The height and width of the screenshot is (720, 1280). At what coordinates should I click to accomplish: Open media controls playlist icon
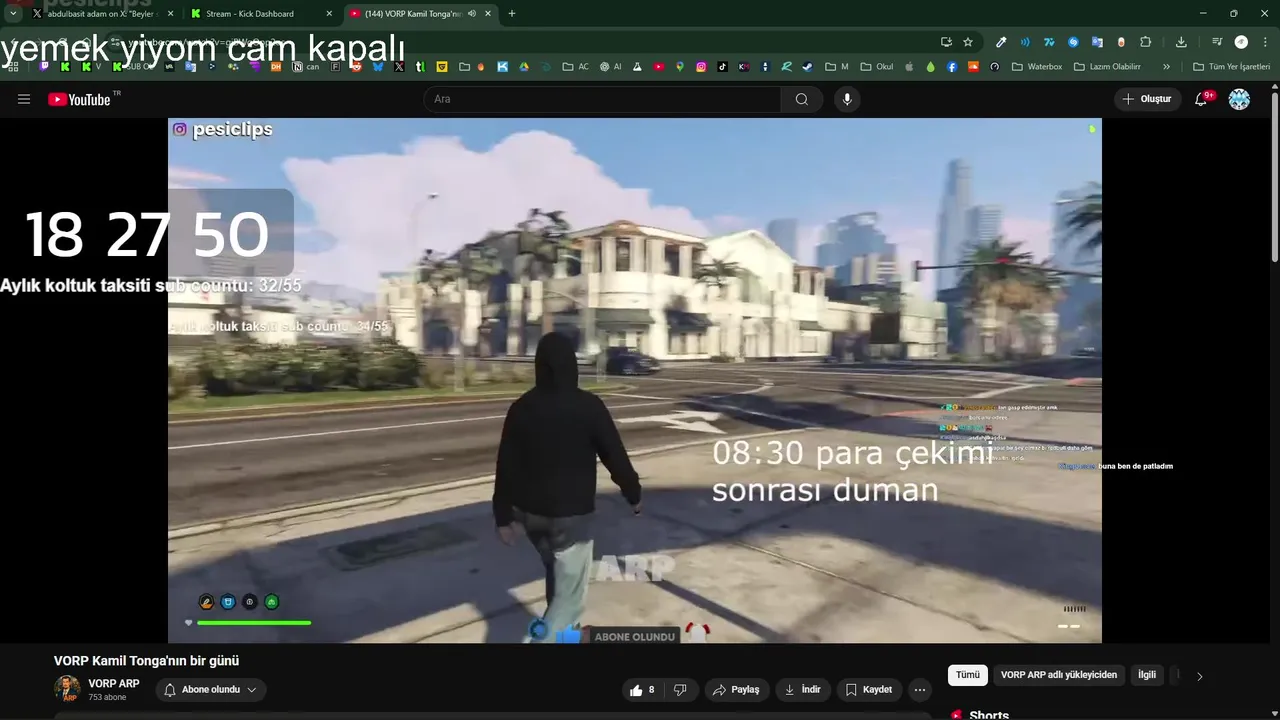coord(1217,42)
